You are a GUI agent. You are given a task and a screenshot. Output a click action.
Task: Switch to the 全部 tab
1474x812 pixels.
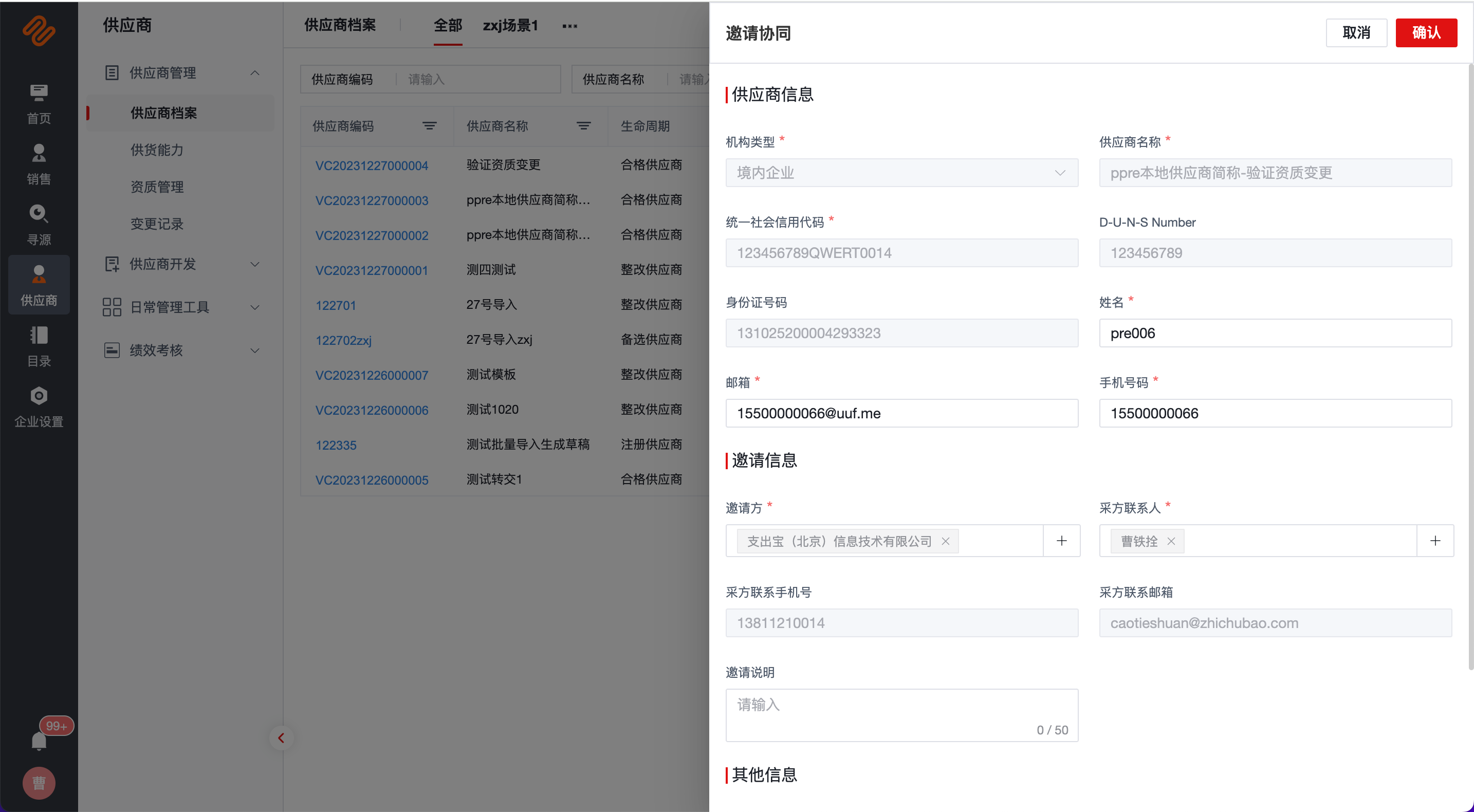pyautogui.click(x=448, y=25)
